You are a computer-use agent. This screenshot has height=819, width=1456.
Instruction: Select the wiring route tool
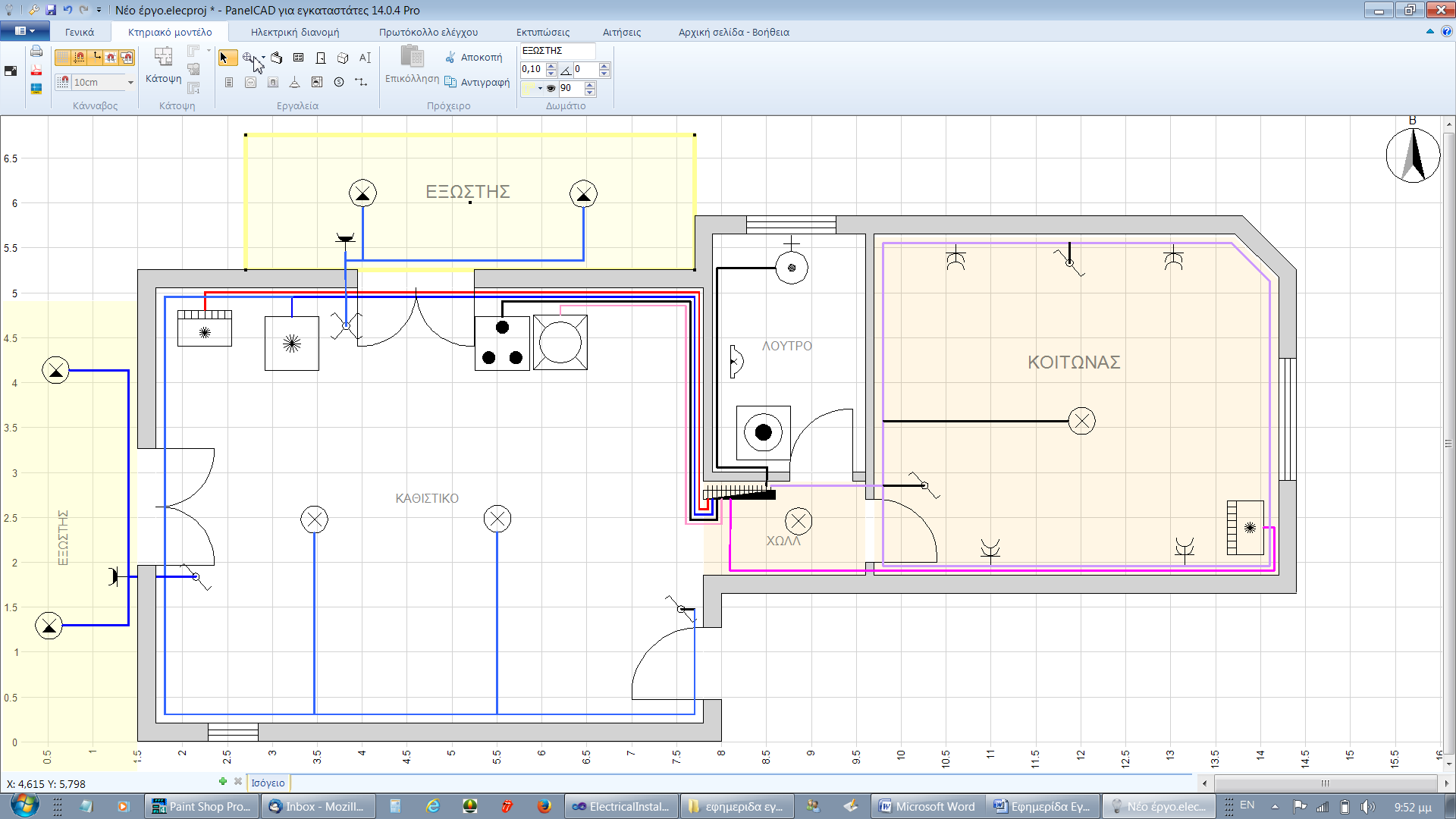click(x=361, y=82)
